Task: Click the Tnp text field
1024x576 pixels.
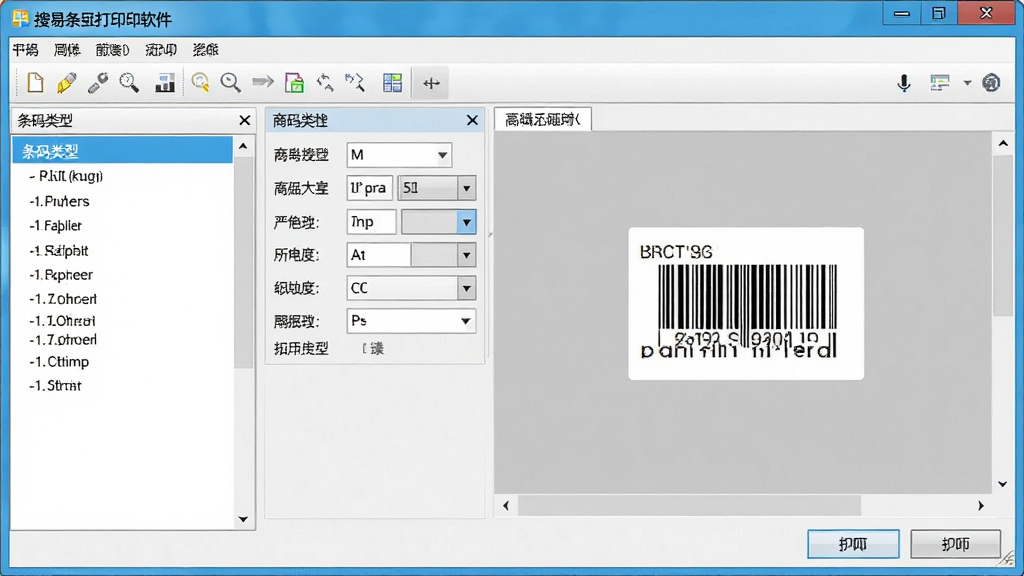Action: 371,222
